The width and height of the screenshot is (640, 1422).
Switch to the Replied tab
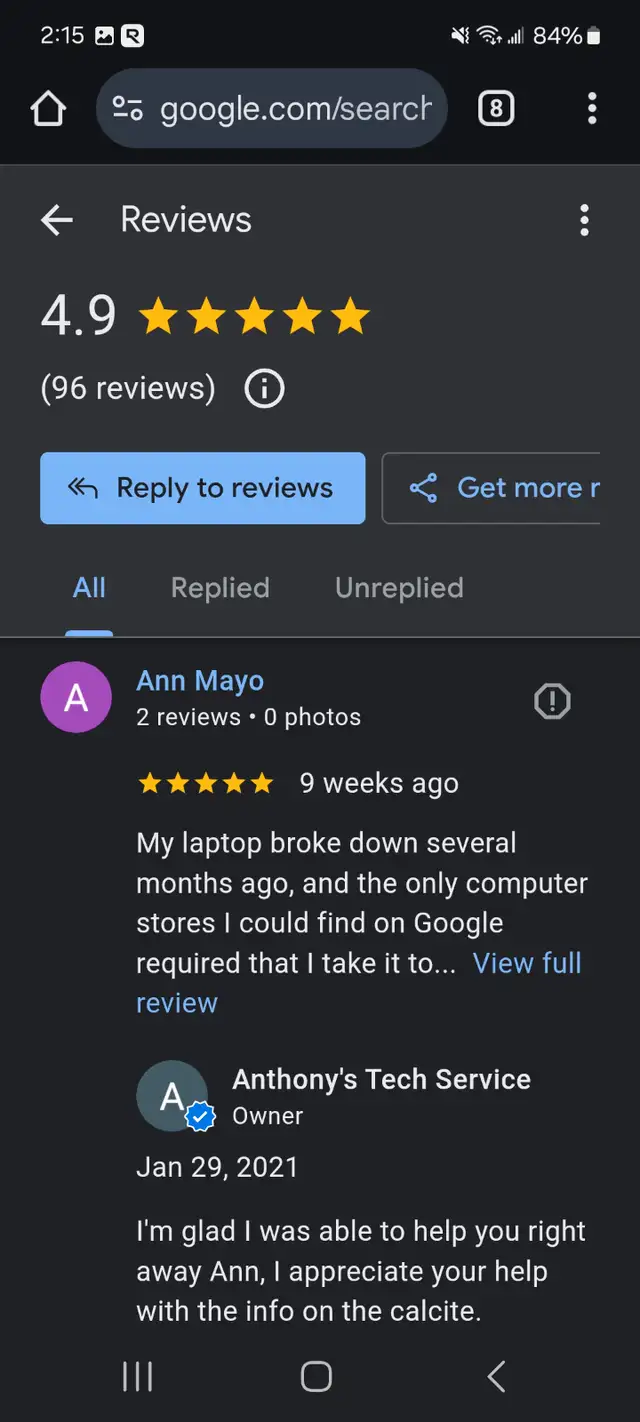point(220,588)
